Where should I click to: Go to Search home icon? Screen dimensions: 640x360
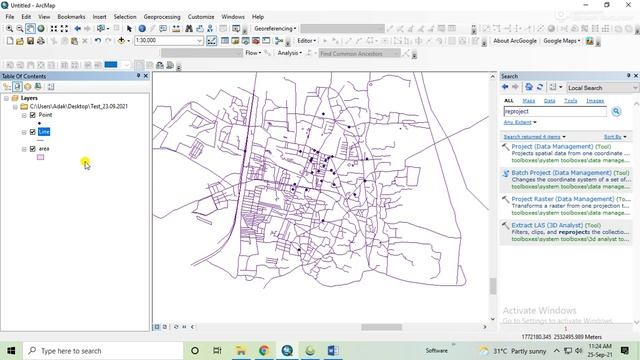pos(529,87)
